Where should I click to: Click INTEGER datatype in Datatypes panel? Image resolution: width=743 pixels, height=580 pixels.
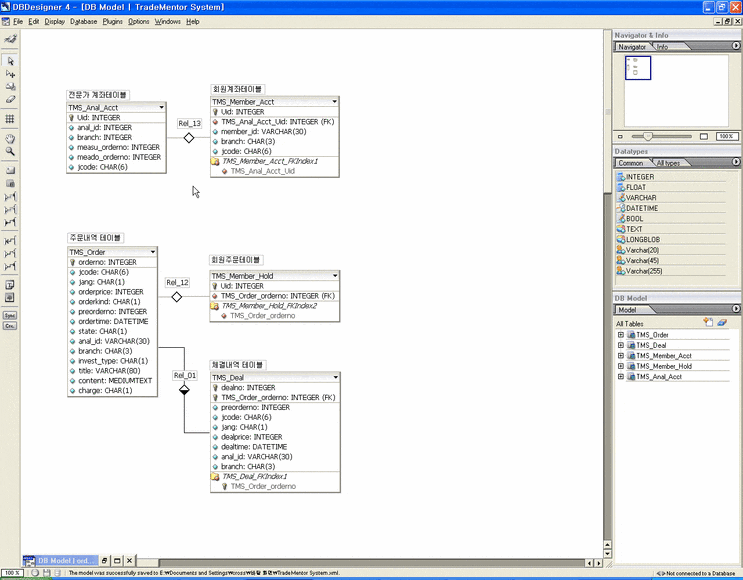click(x=640, y=177)
